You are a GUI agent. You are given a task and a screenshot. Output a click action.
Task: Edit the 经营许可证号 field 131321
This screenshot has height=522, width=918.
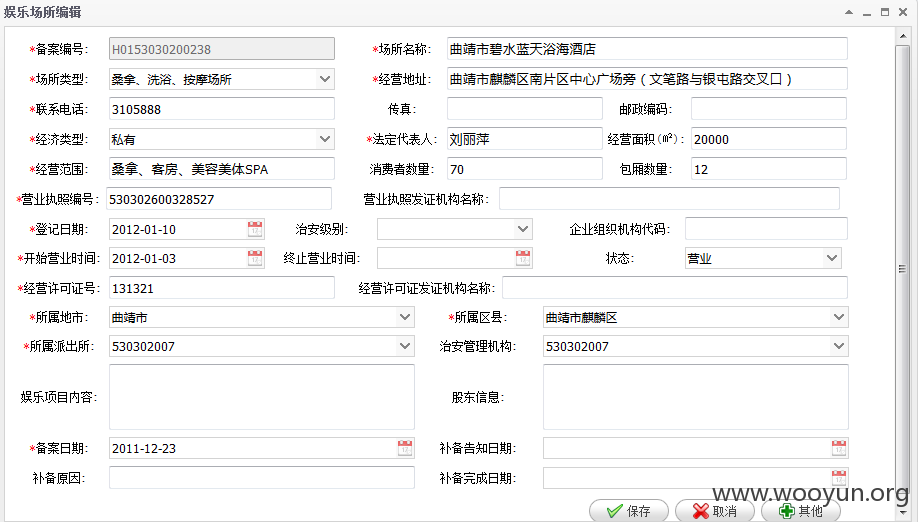click(x=222, y=288)
